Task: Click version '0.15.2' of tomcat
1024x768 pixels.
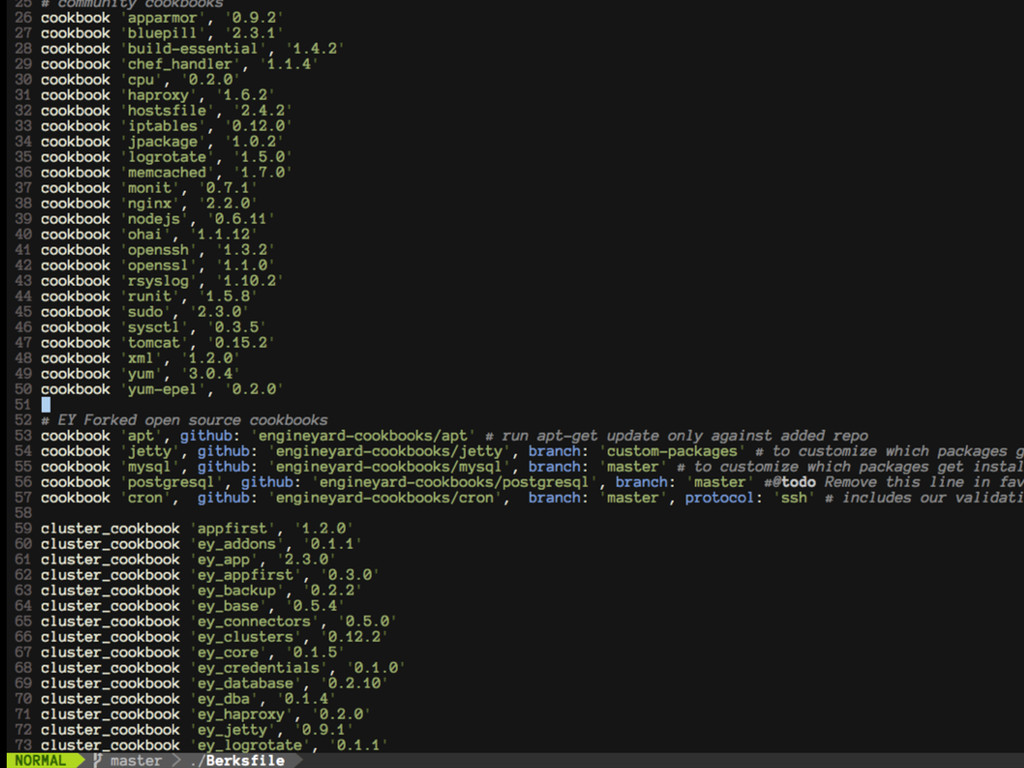Action: (x=241, y=343)
